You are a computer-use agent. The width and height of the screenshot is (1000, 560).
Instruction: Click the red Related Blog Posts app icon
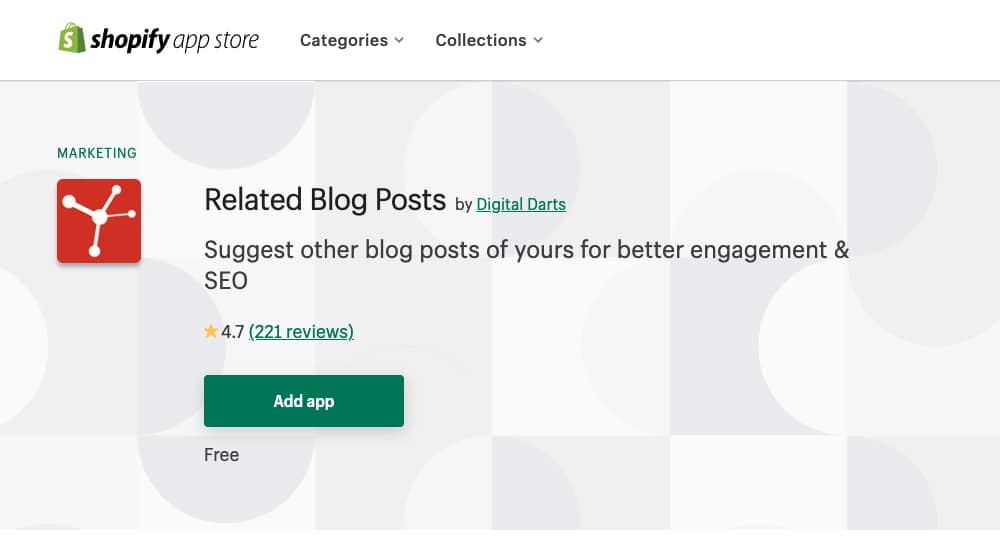(99, 221)
